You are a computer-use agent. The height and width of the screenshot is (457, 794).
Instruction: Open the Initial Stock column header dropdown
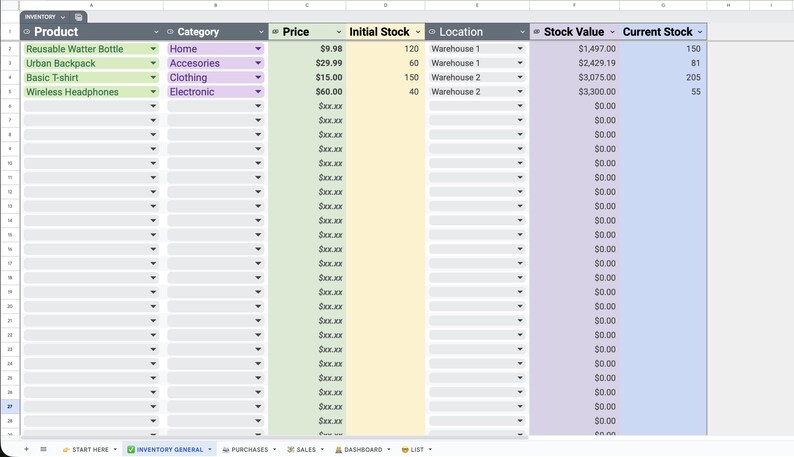coord(418,32)
